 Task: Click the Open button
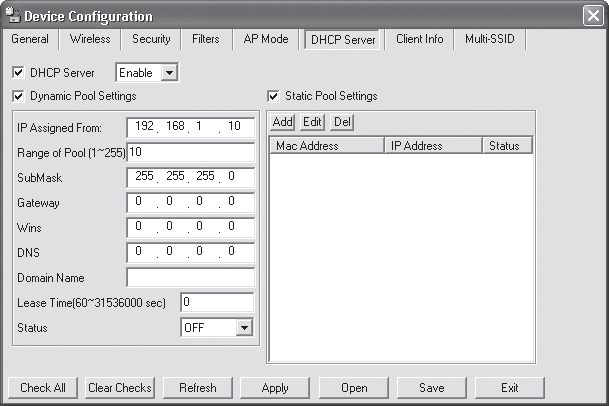coord(354,388)
